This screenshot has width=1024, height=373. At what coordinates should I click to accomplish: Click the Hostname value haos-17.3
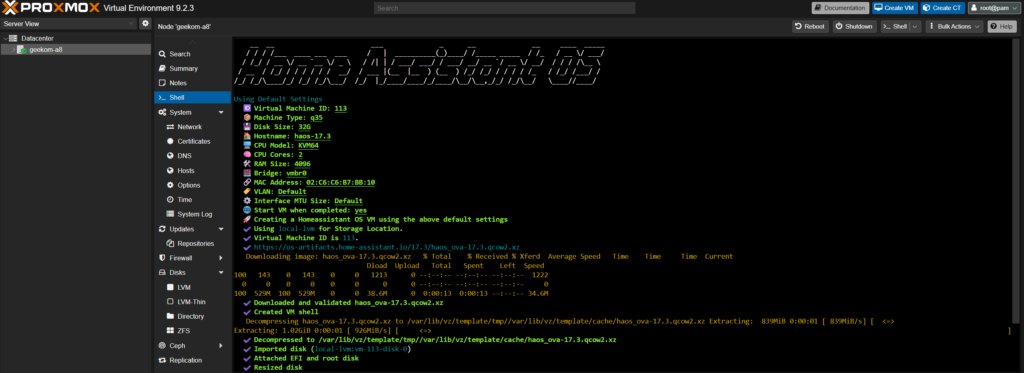click(x=313, y=136)
